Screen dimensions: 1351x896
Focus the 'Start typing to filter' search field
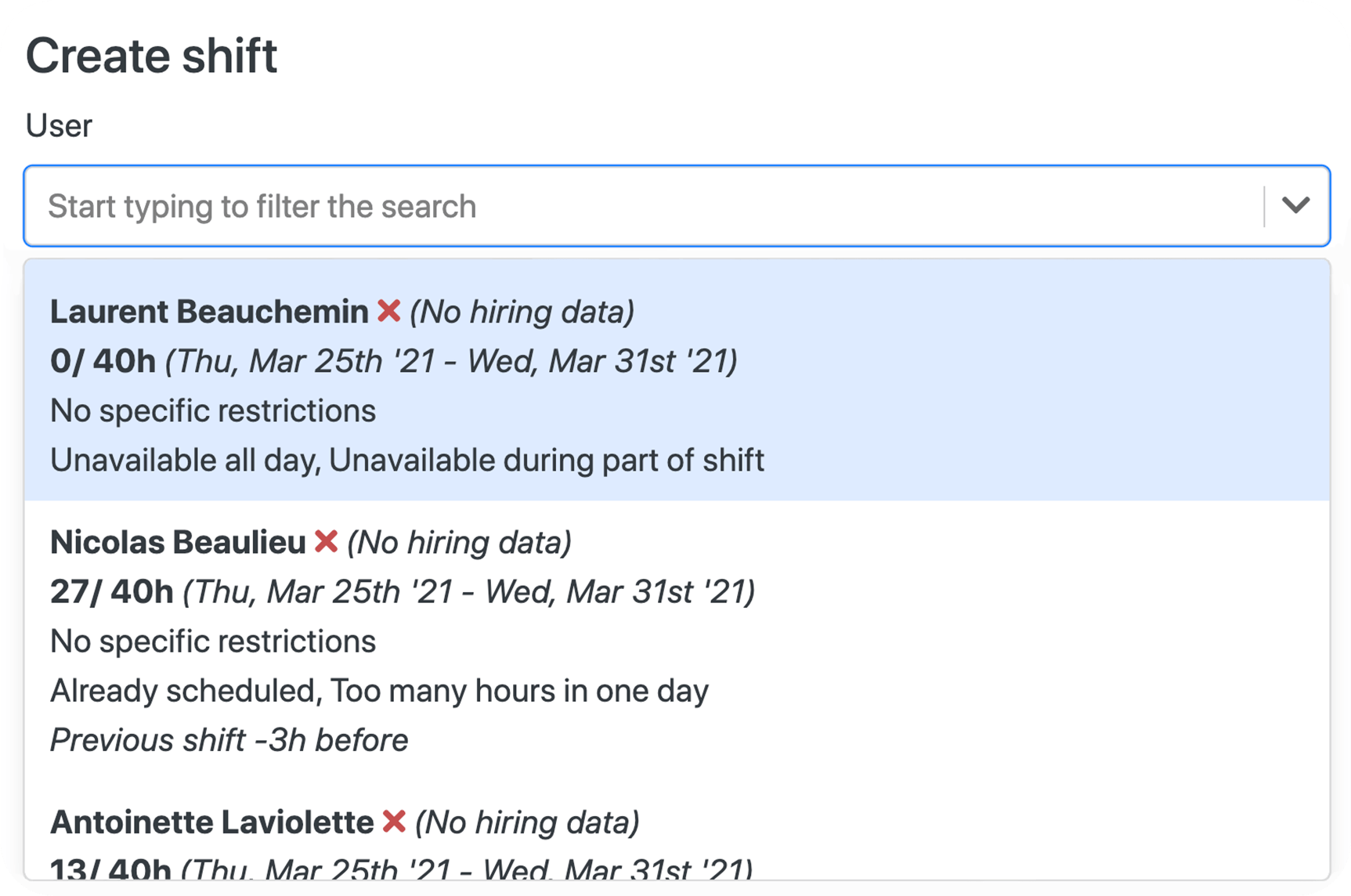click(642, 206)
